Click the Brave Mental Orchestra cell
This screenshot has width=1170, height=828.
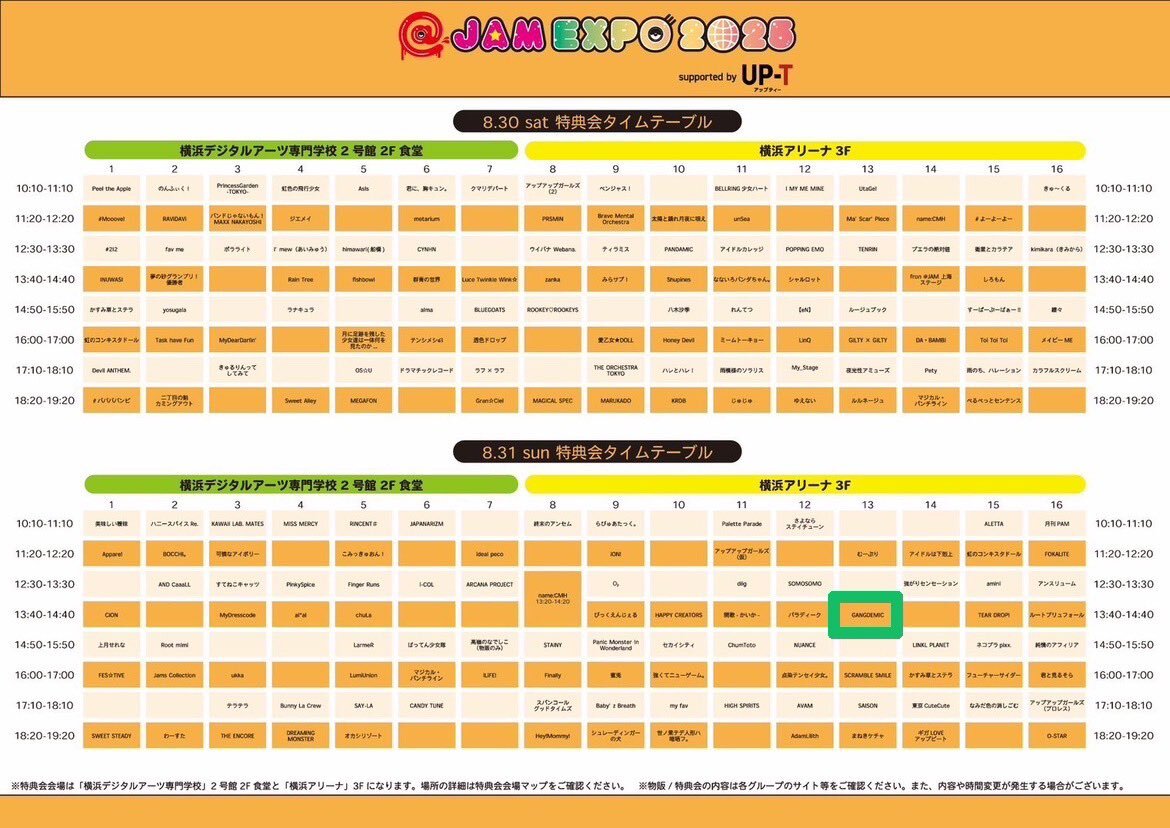click(x=616, y=219)
